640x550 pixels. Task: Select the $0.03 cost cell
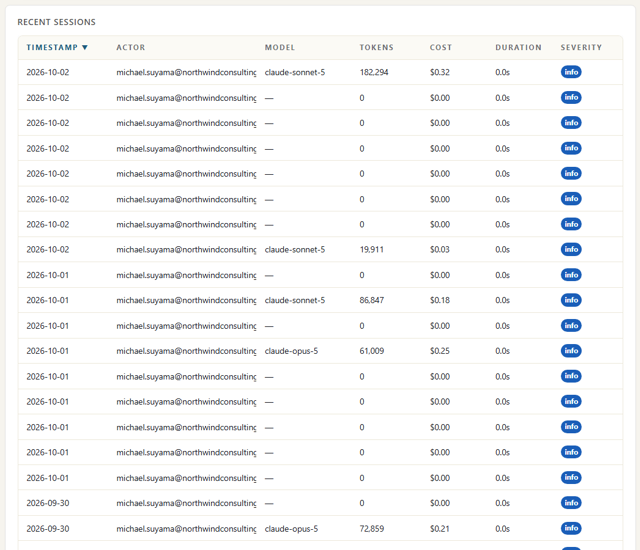pos(440,249)
